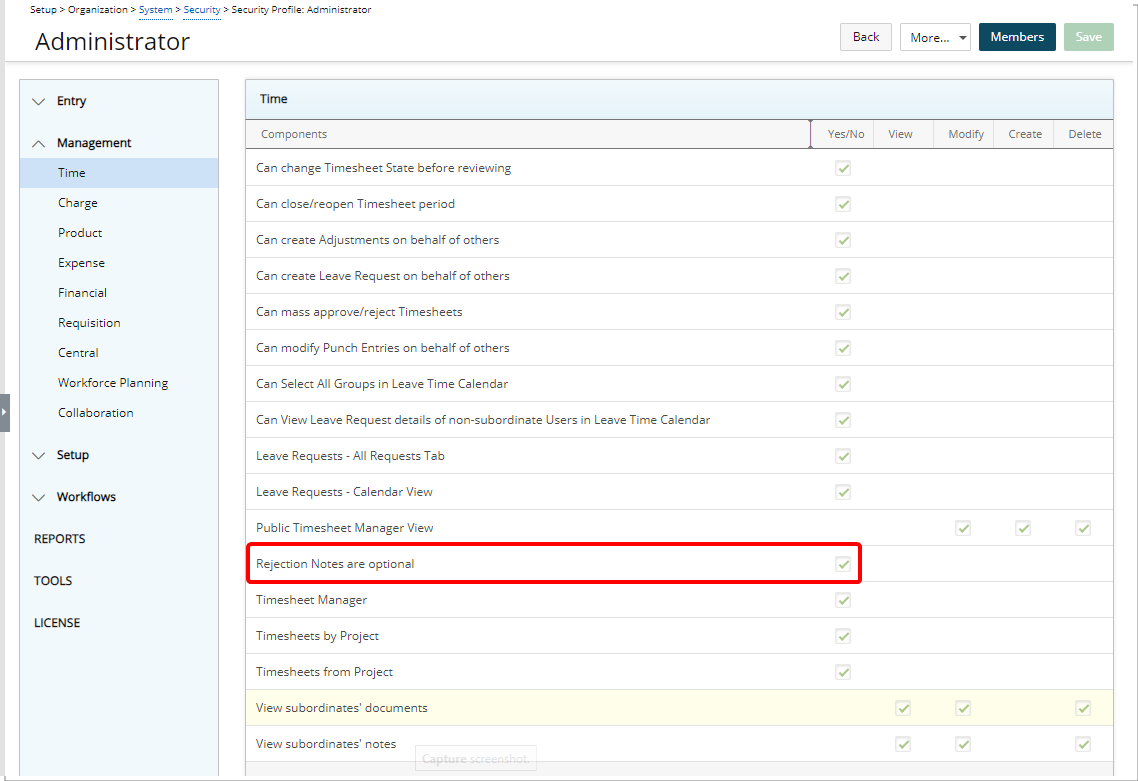Open Workforce Planning permissions
The height and width of the screenshot is (781, 1138).
tap(113, 383)
